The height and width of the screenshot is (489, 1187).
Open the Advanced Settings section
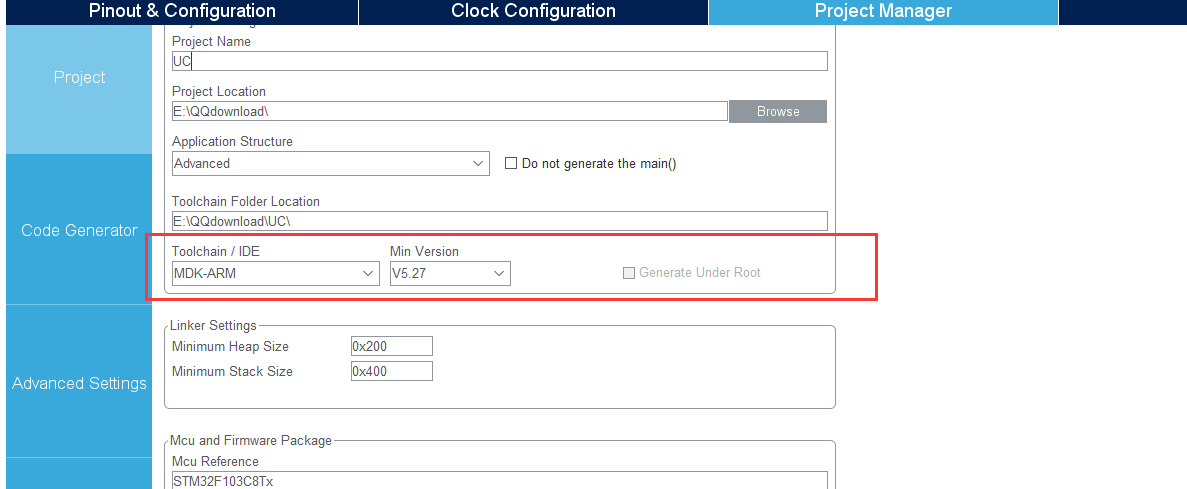point(79,383)
